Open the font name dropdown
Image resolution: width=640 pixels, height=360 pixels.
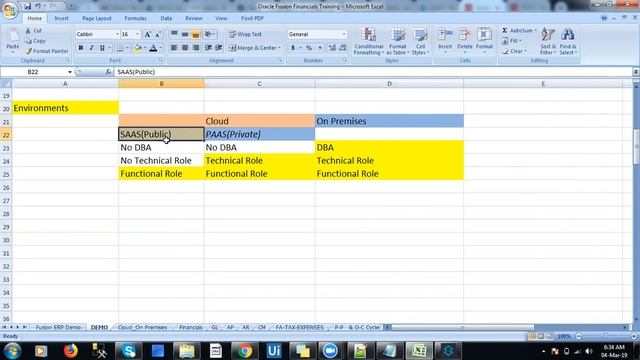point(117,34)
